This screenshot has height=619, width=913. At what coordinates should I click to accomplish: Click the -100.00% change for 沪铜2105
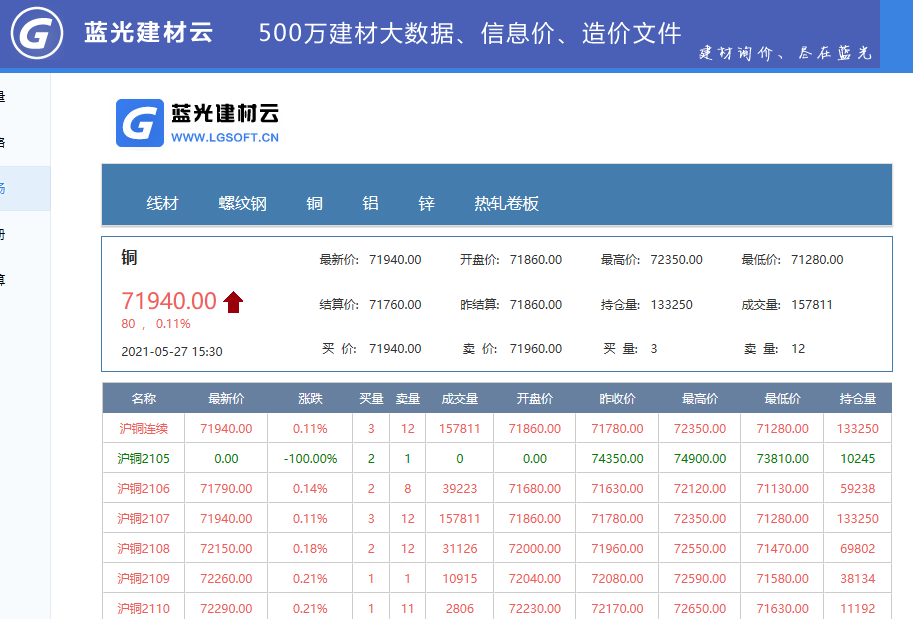310,459
